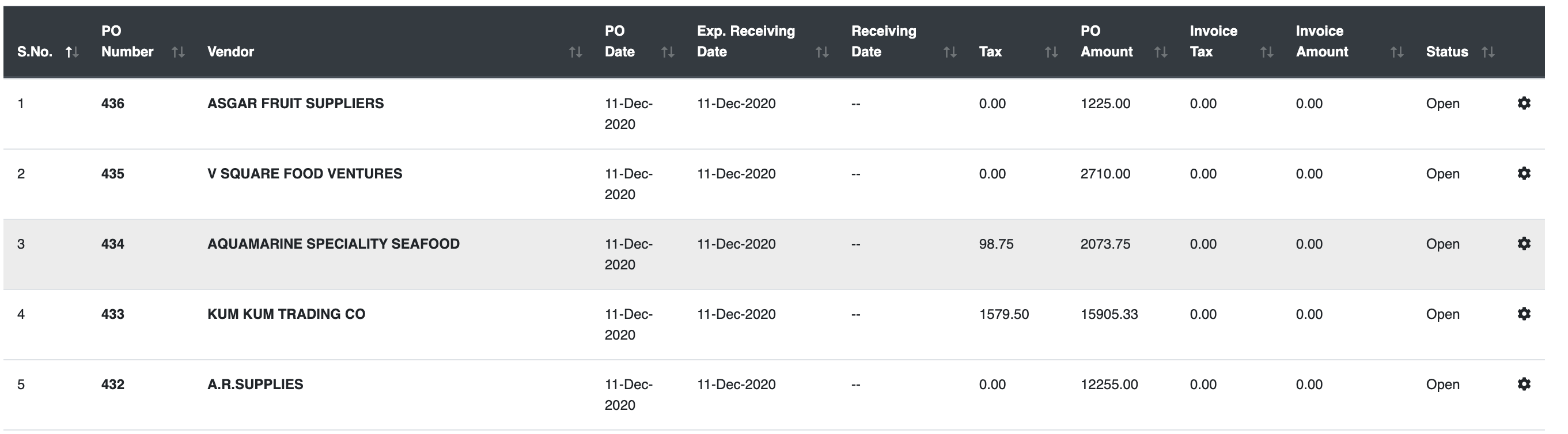Open the actions gear for PO 436
Viewport: 1568px width, 434px height.
point(1525,104)
